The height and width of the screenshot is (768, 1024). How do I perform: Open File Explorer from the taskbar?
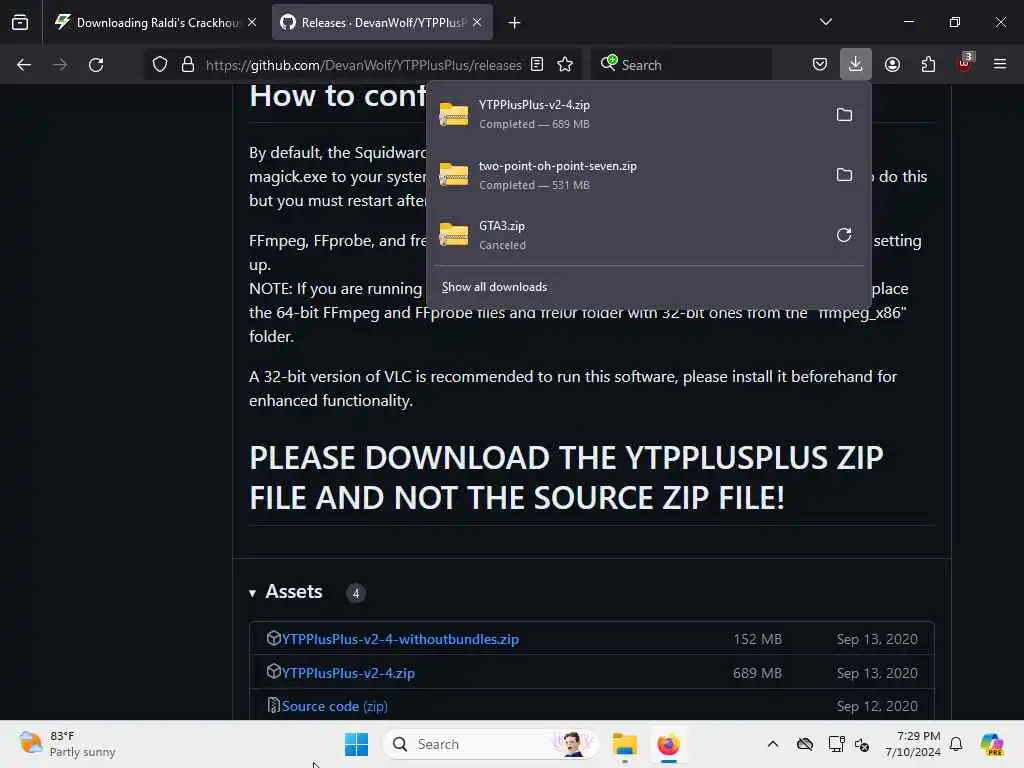[x=624, y=744]
